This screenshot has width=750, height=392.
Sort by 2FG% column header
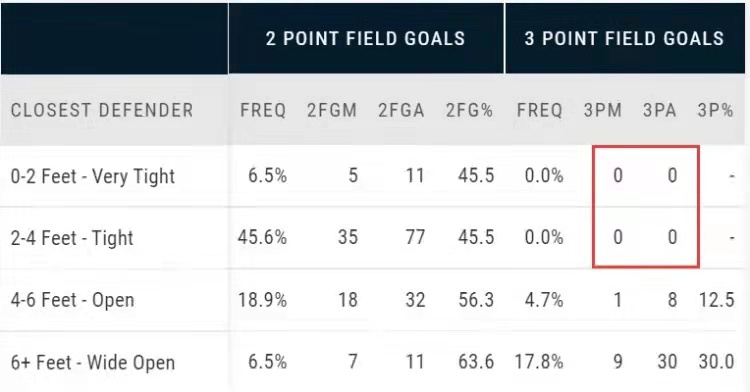(469, 110)
